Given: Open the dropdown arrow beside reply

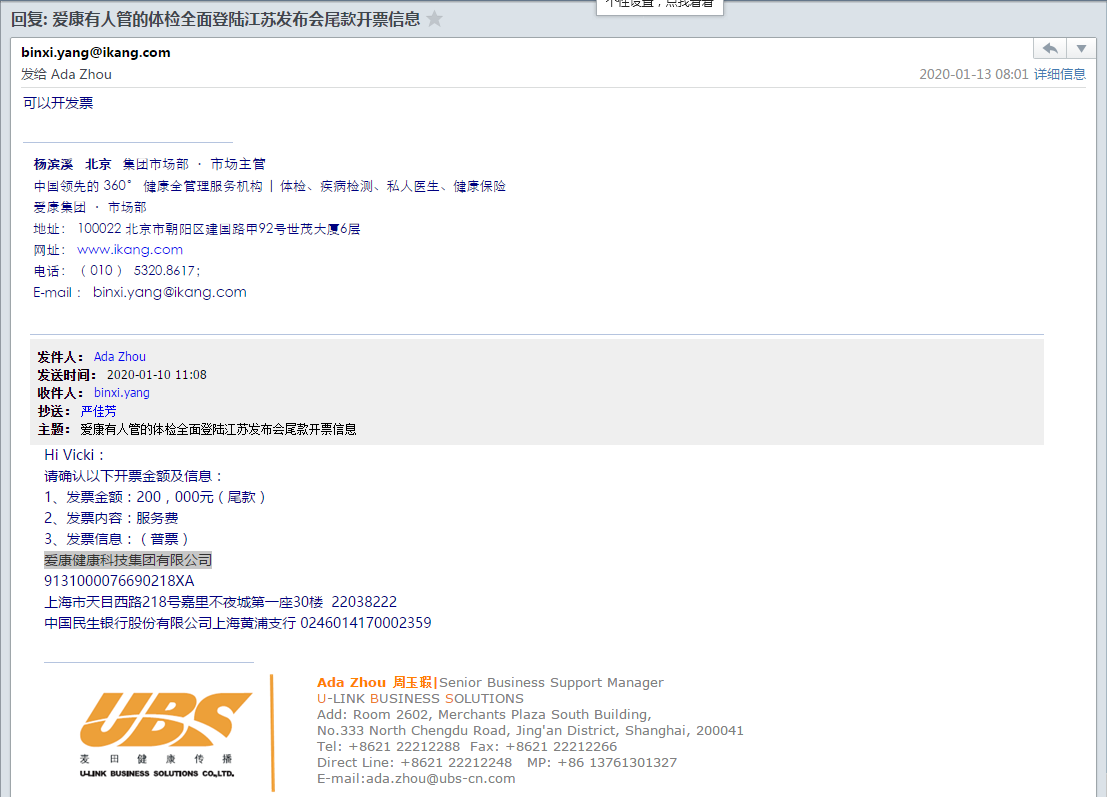Looking at the screenshot, I should (1081, 49).
